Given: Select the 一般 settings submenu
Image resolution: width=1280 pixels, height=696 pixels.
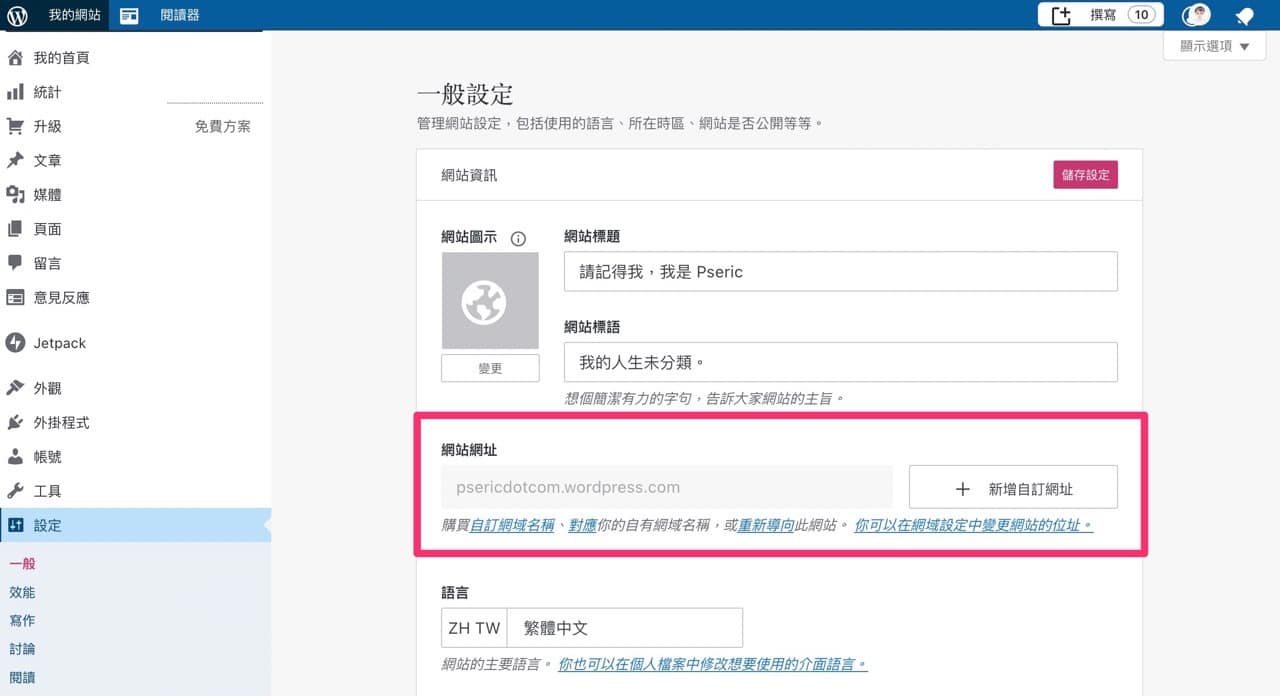Looking at the screenshot, I should (x=22, y=564).
